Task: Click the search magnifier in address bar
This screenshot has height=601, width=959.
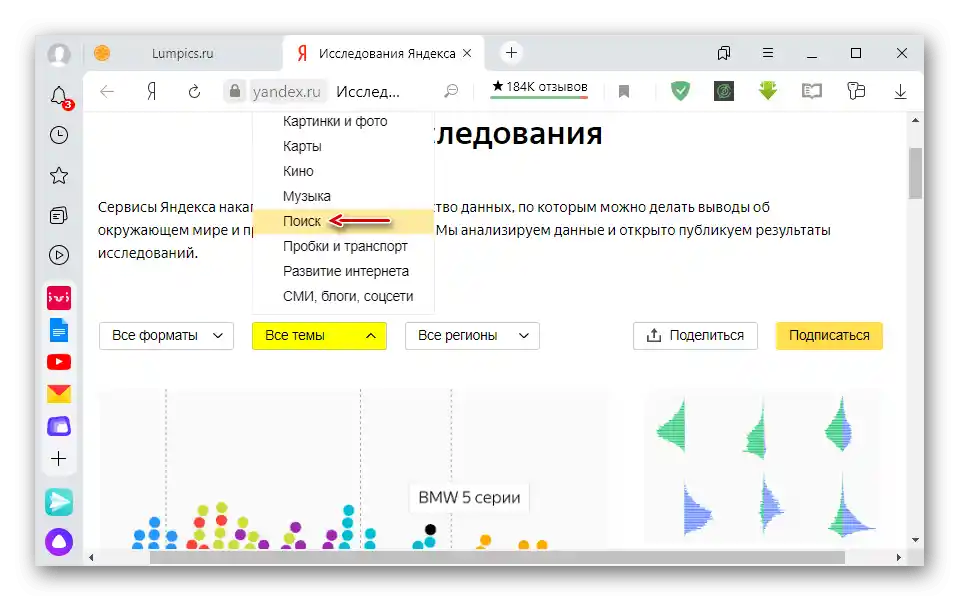Action: (451, 92)
